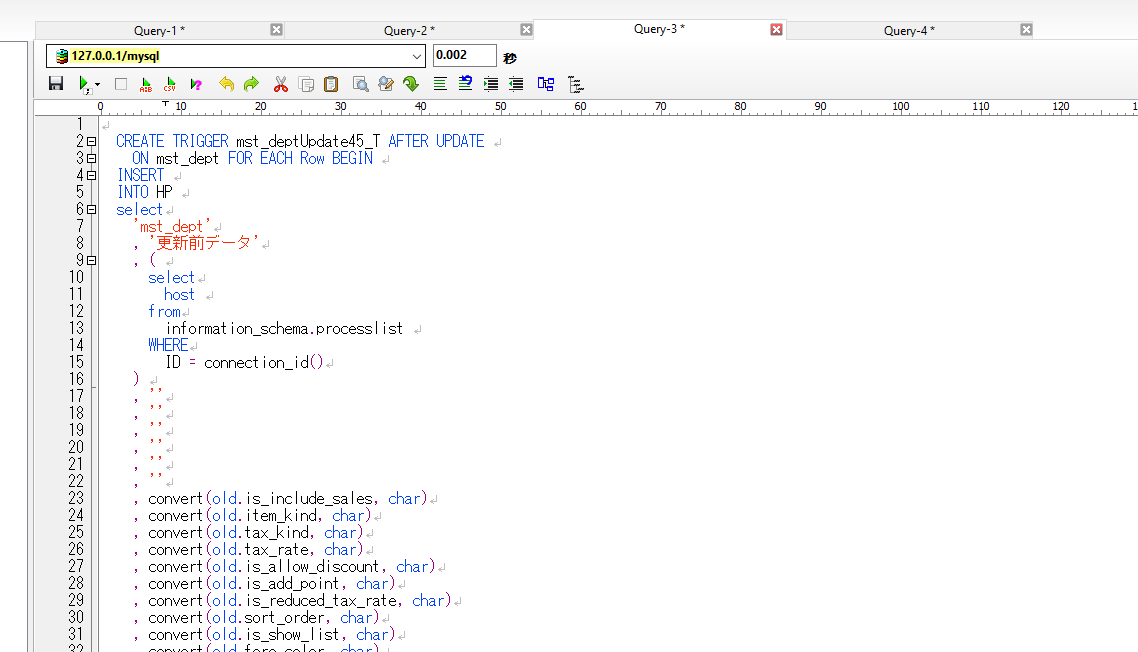Click the WHERE keyword on line 14
Screen dimensions: 1138x652
click(168, 345)
